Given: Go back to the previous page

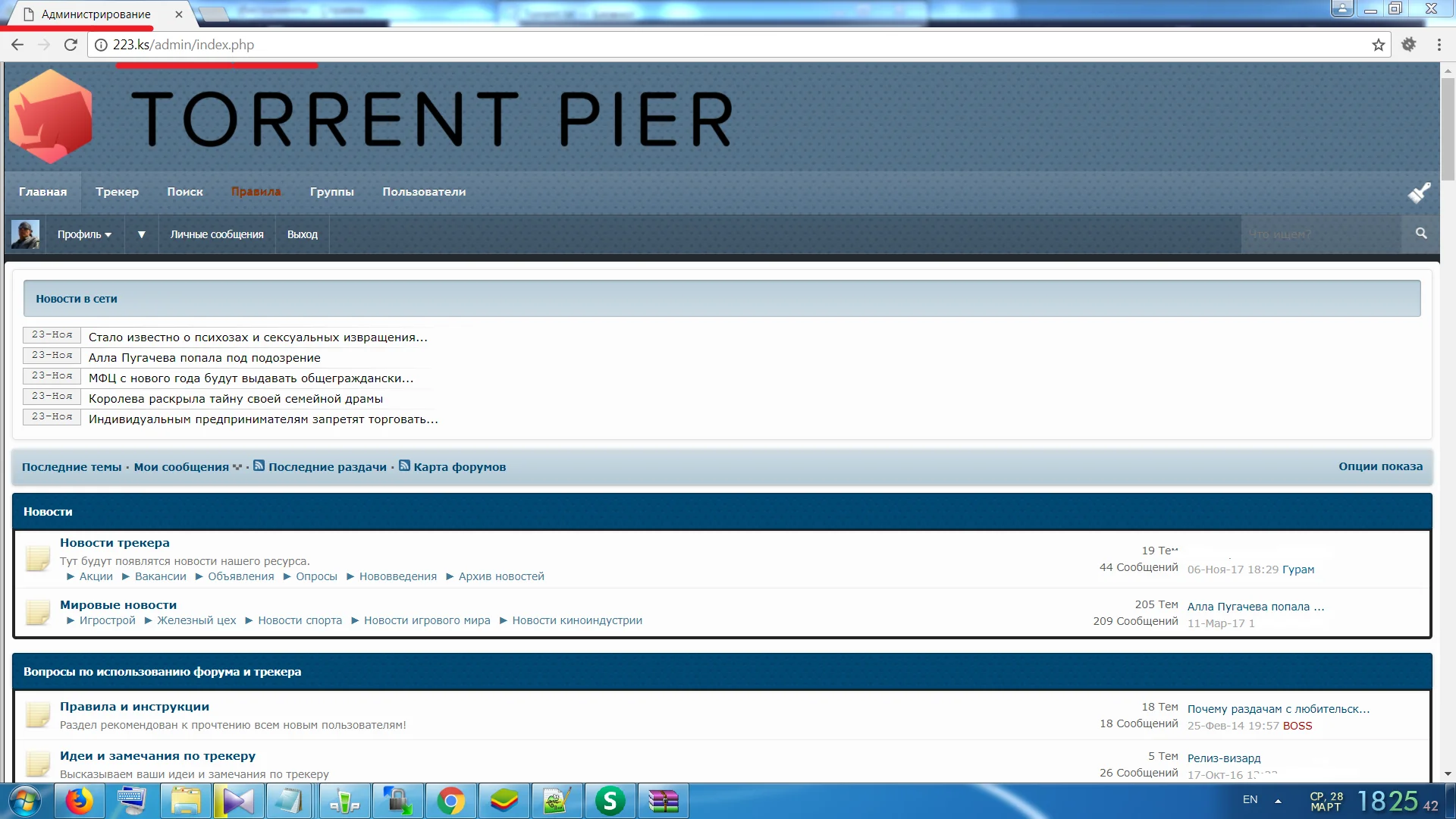Looking at the screenshot, I should click(x=17, y=45).
